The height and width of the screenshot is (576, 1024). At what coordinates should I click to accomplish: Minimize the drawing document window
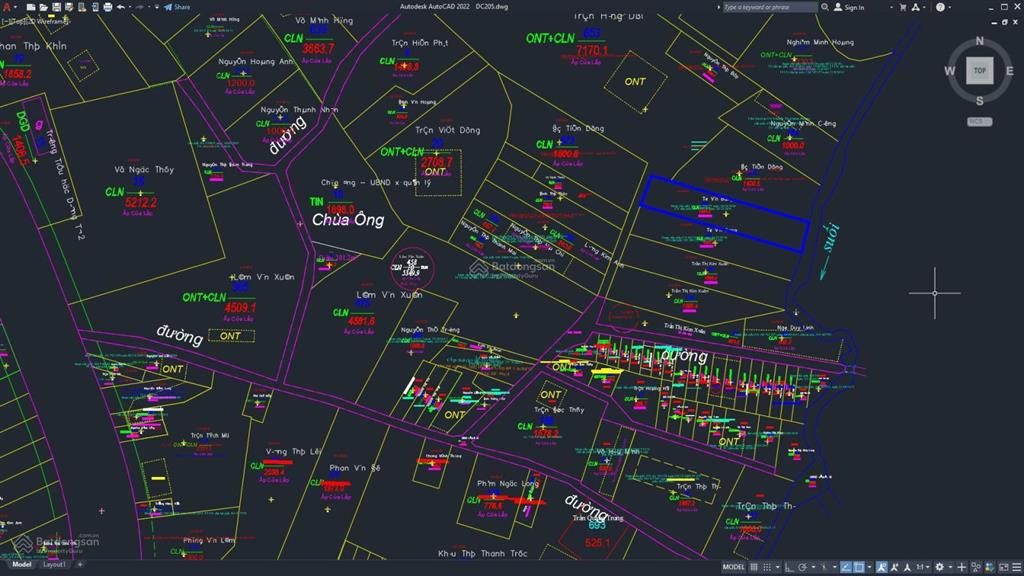click(994, 22)
